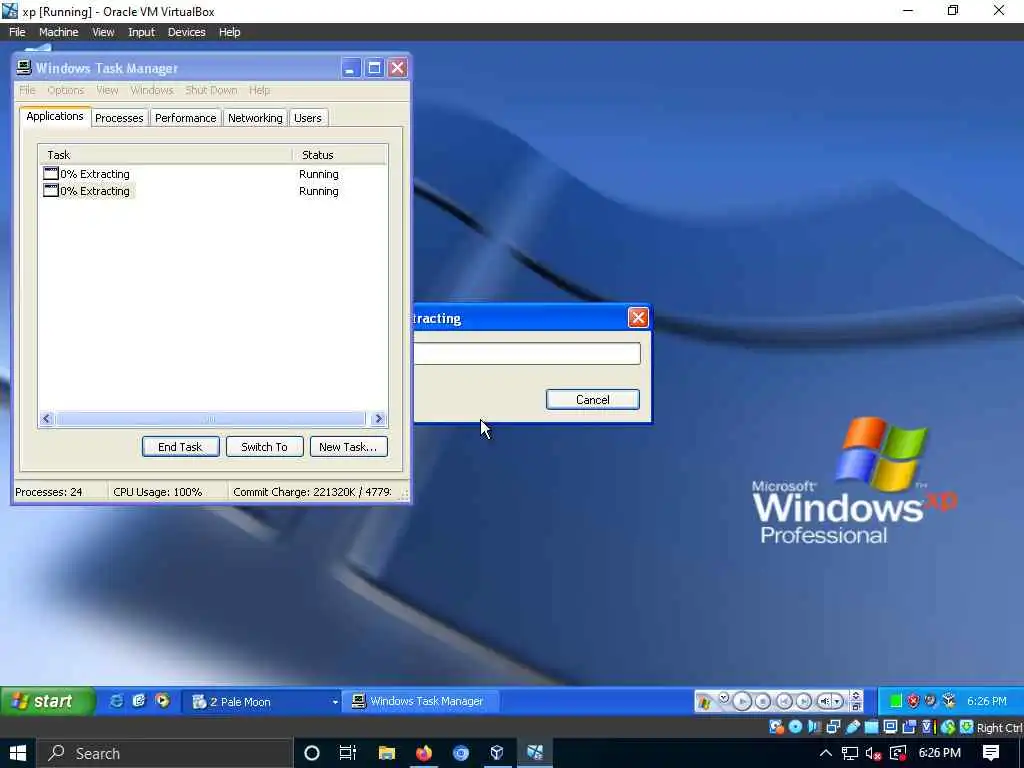Open VirtualBox Devices menu
Screen dimensions: 1024x768
click(x=186, y=32)
